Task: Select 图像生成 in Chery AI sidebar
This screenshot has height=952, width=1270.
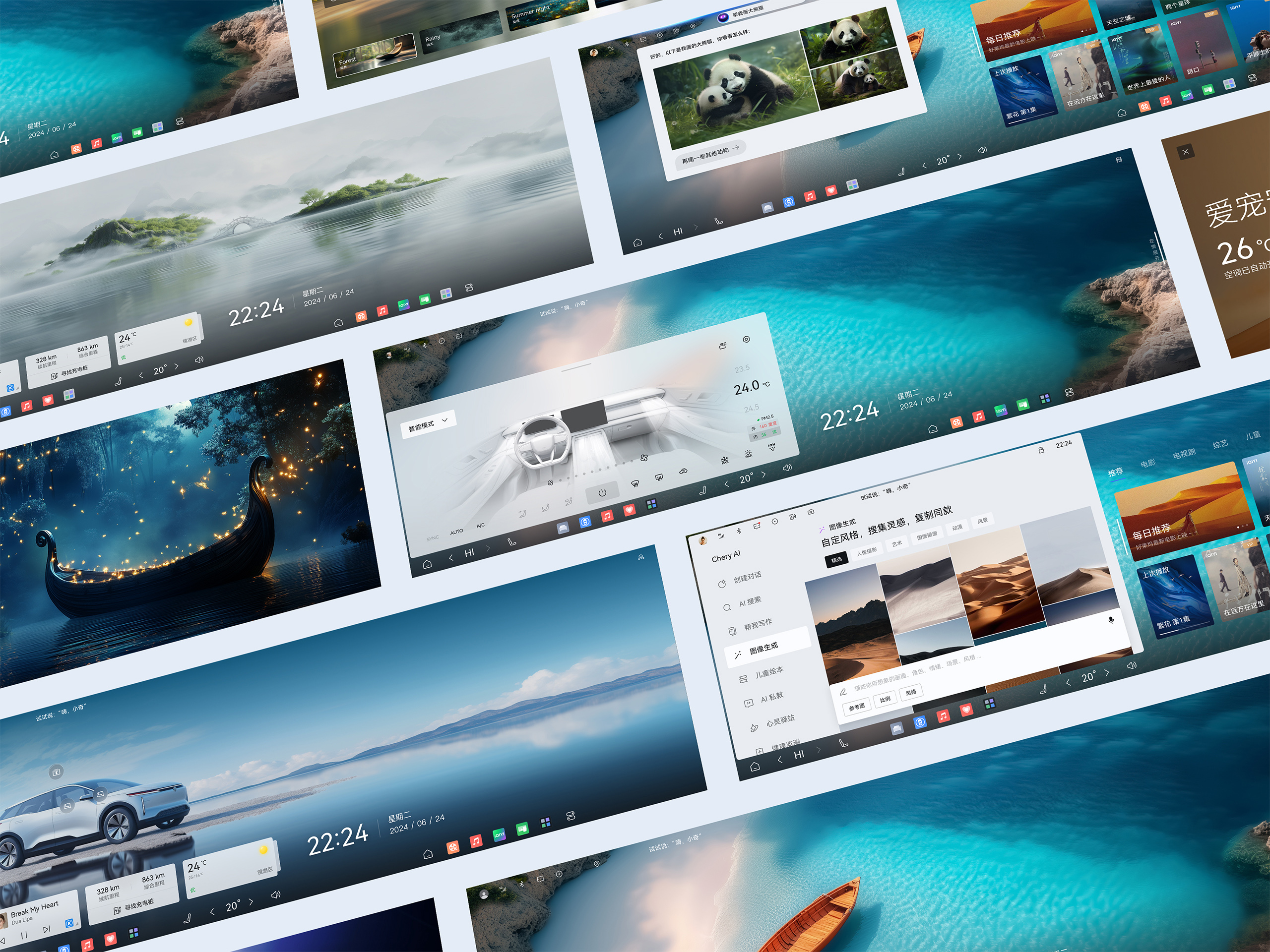Action: (x=763, y=649)
